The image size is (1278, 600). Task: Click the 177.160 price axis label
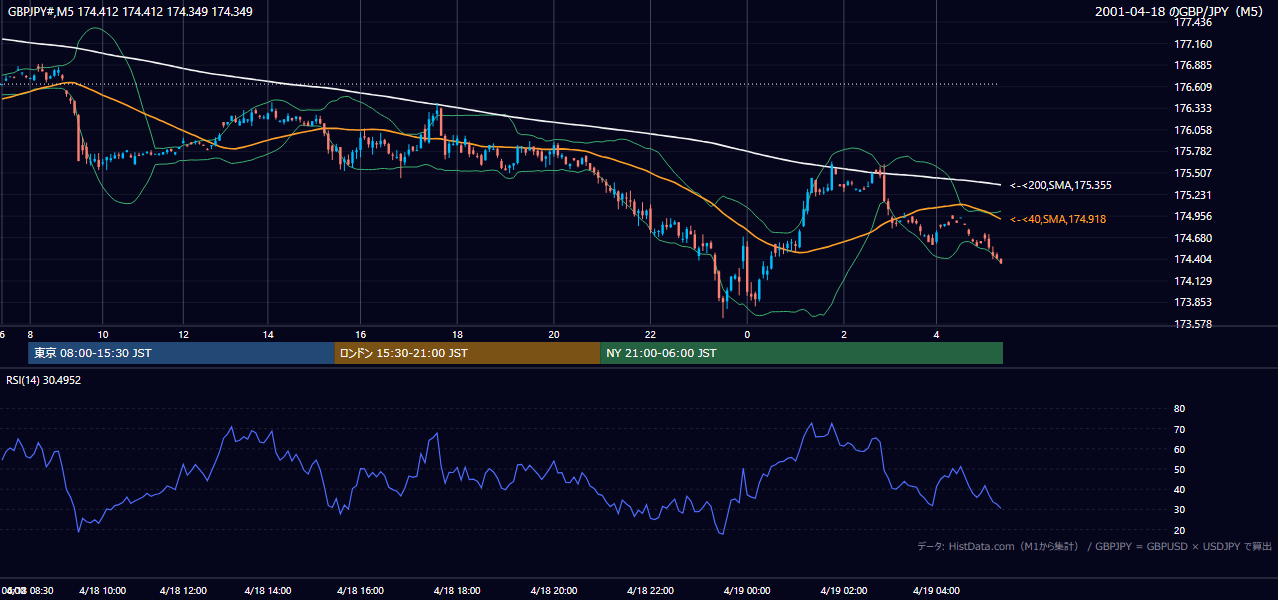pyautogui.click(x=1193, y=44)
